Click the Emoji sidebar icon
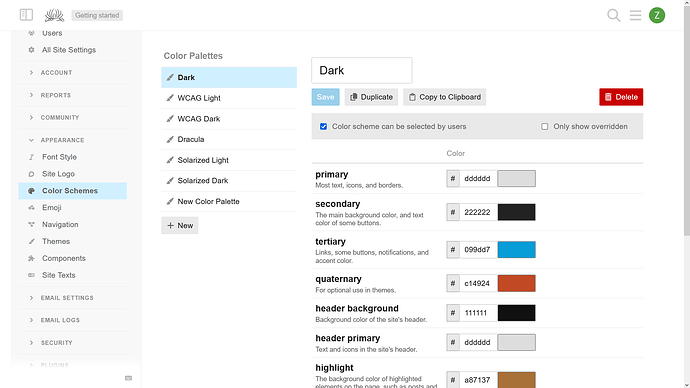The width and height of the screenshot is (690, 388). coord(31,208)
